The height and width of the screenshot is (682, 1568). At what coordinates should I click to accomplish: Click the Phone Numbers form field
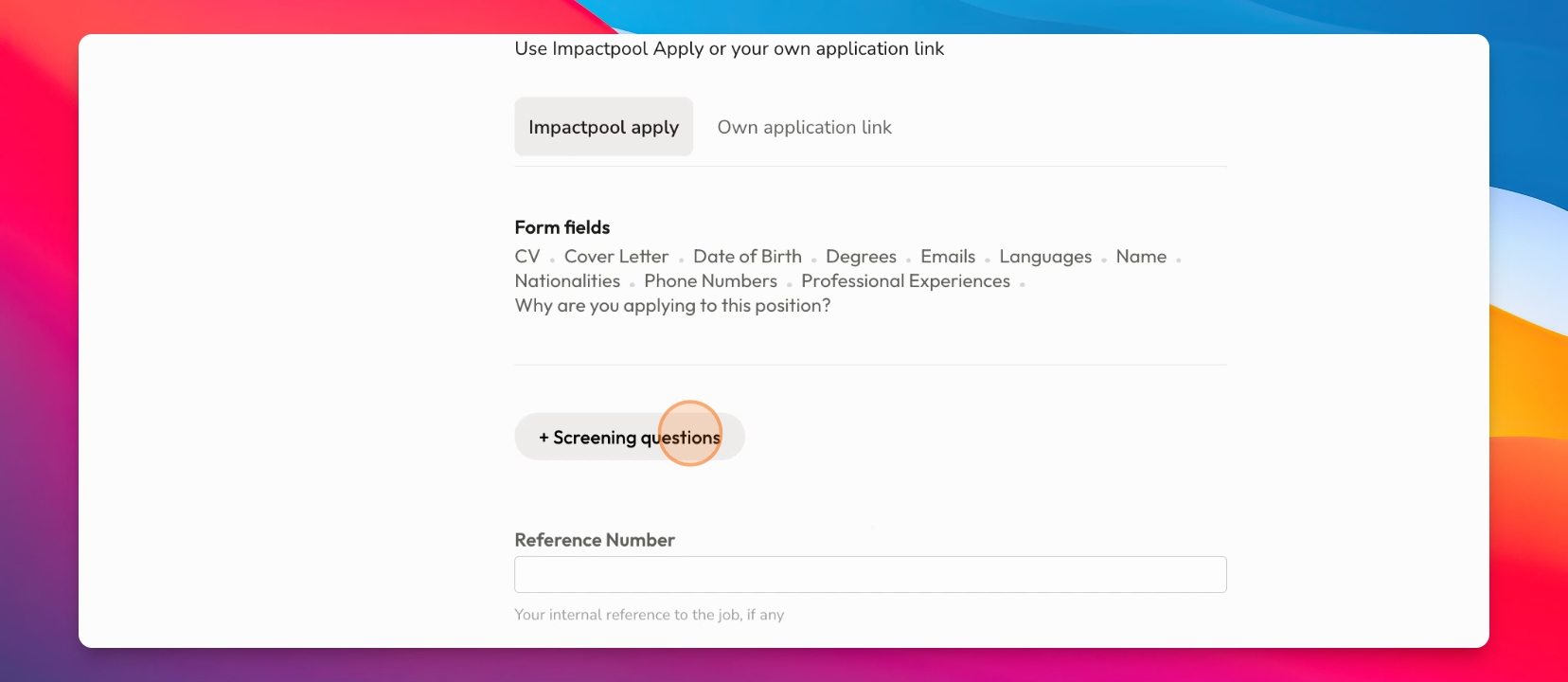(710, 281)
